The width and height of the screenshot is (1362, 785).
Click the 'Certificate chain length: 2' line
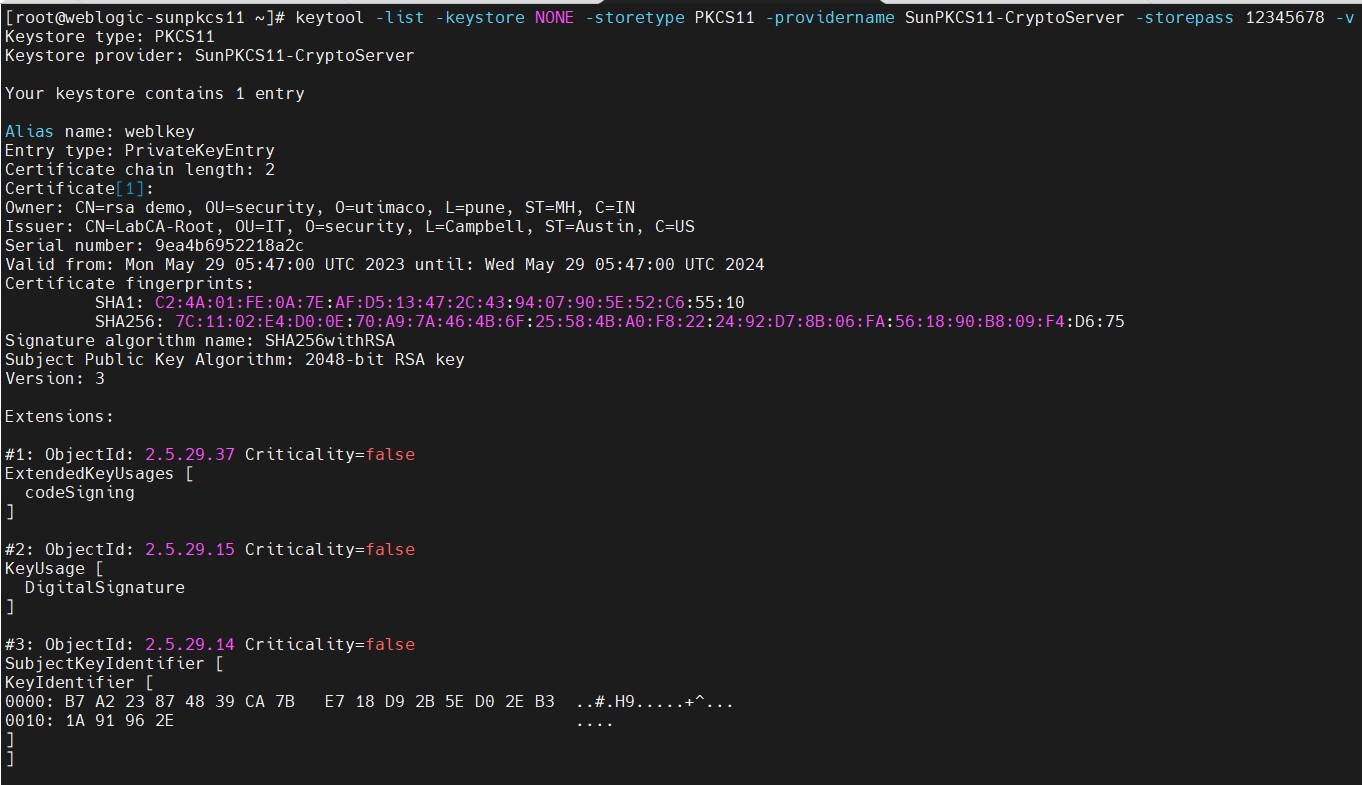140,169
